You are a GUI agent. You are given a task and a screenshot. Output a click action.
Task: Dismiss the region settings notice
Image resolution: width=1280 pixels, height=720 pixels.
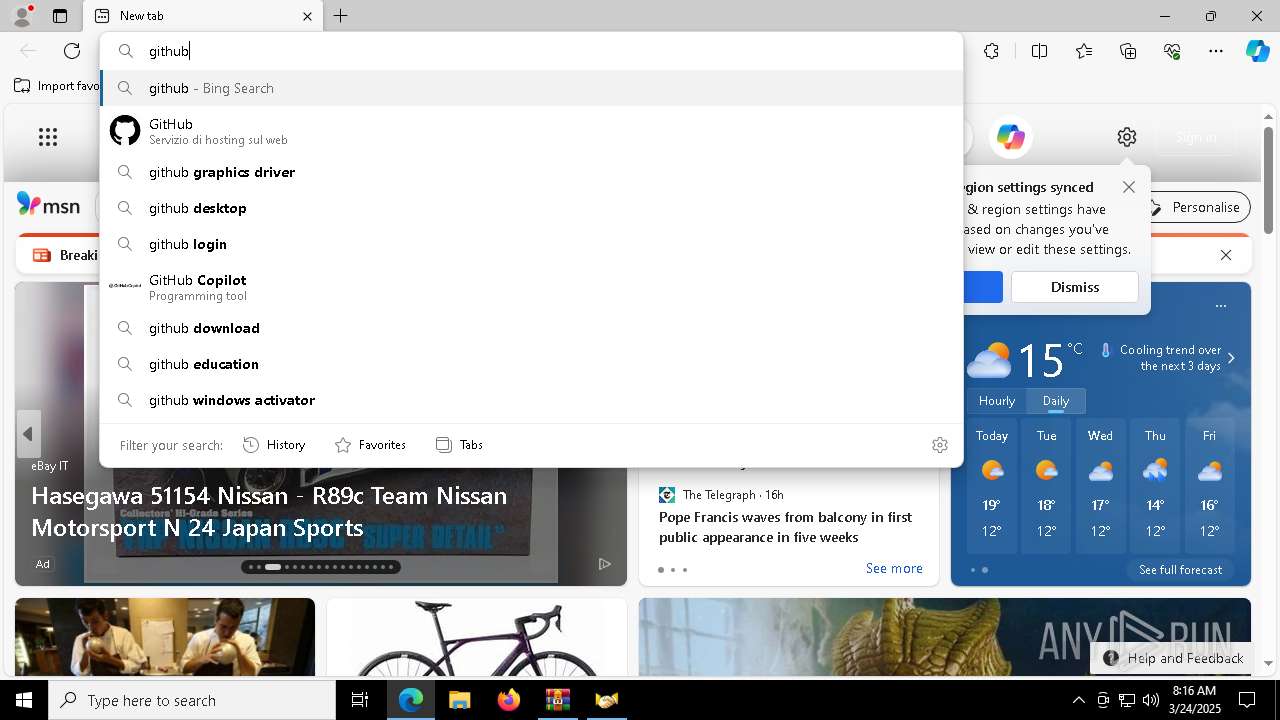point(1074,287)
